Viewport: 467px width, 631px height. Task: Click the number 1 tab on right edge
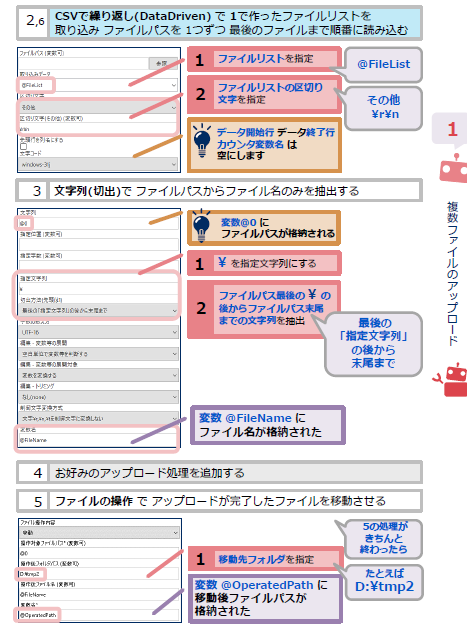[451, 129]
